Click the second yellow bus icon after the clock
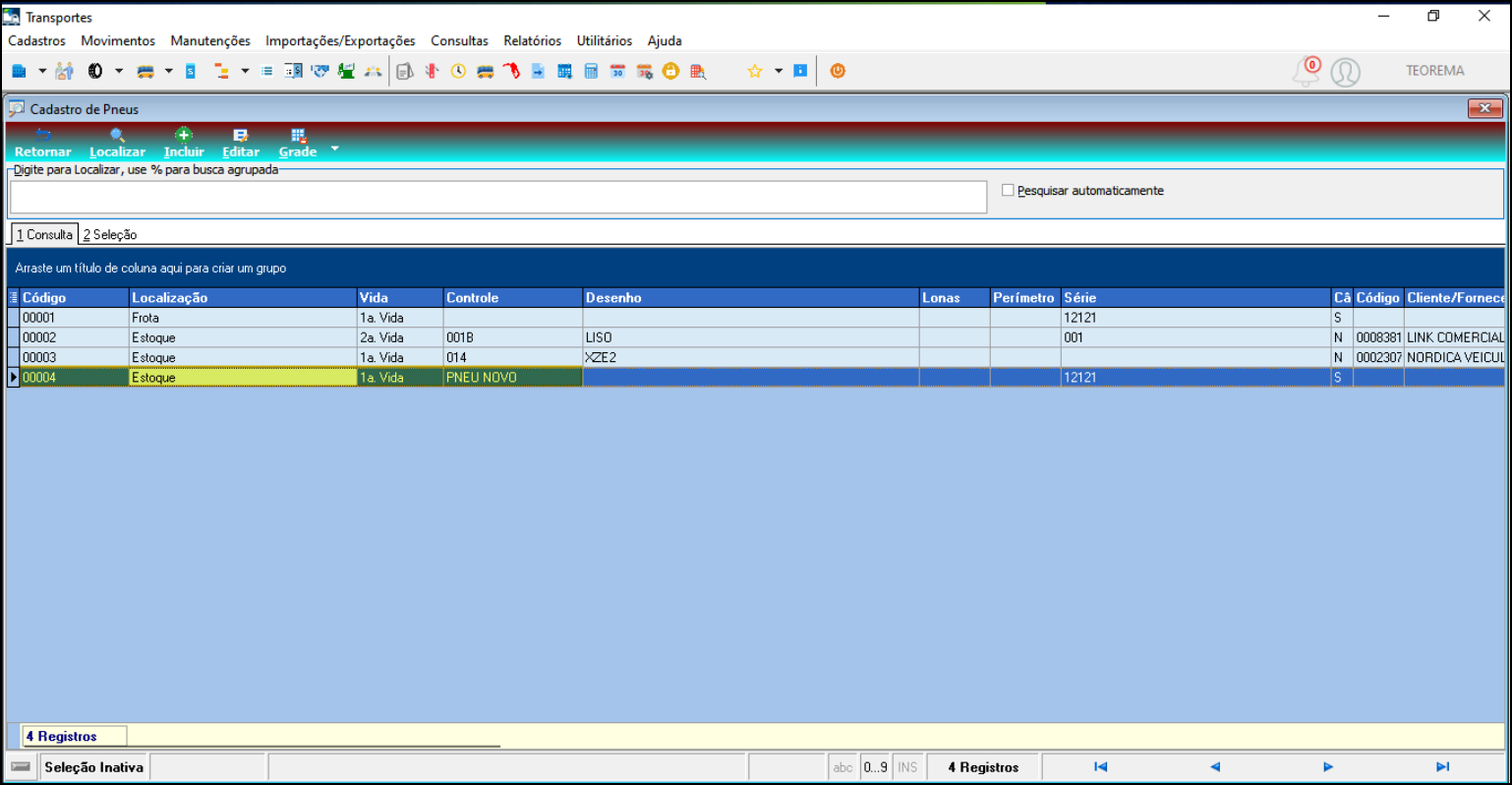The image size is (1512, 785). (x=485, y=71)
